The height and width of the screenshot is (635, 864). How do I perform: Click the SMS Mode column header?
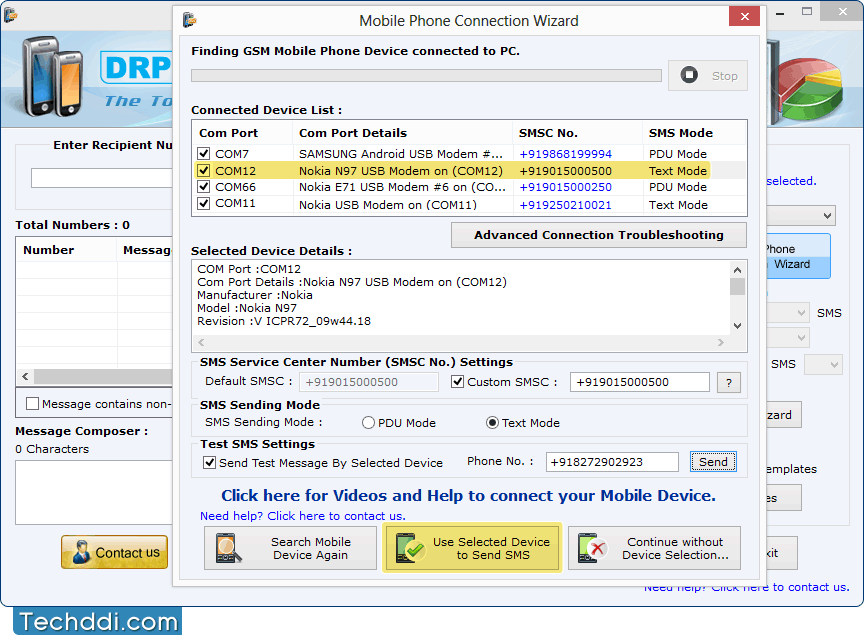coord(681,133)
